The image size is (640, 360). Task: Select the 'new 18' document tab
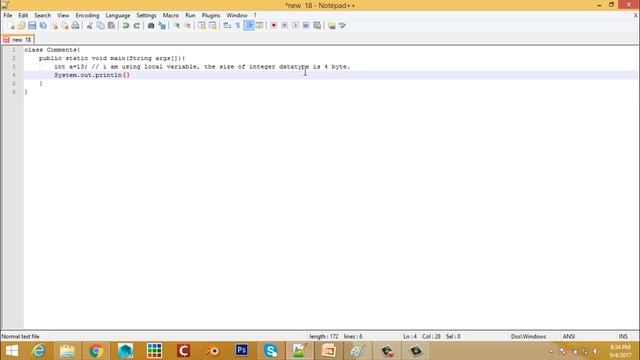click(x=18, y=40)
